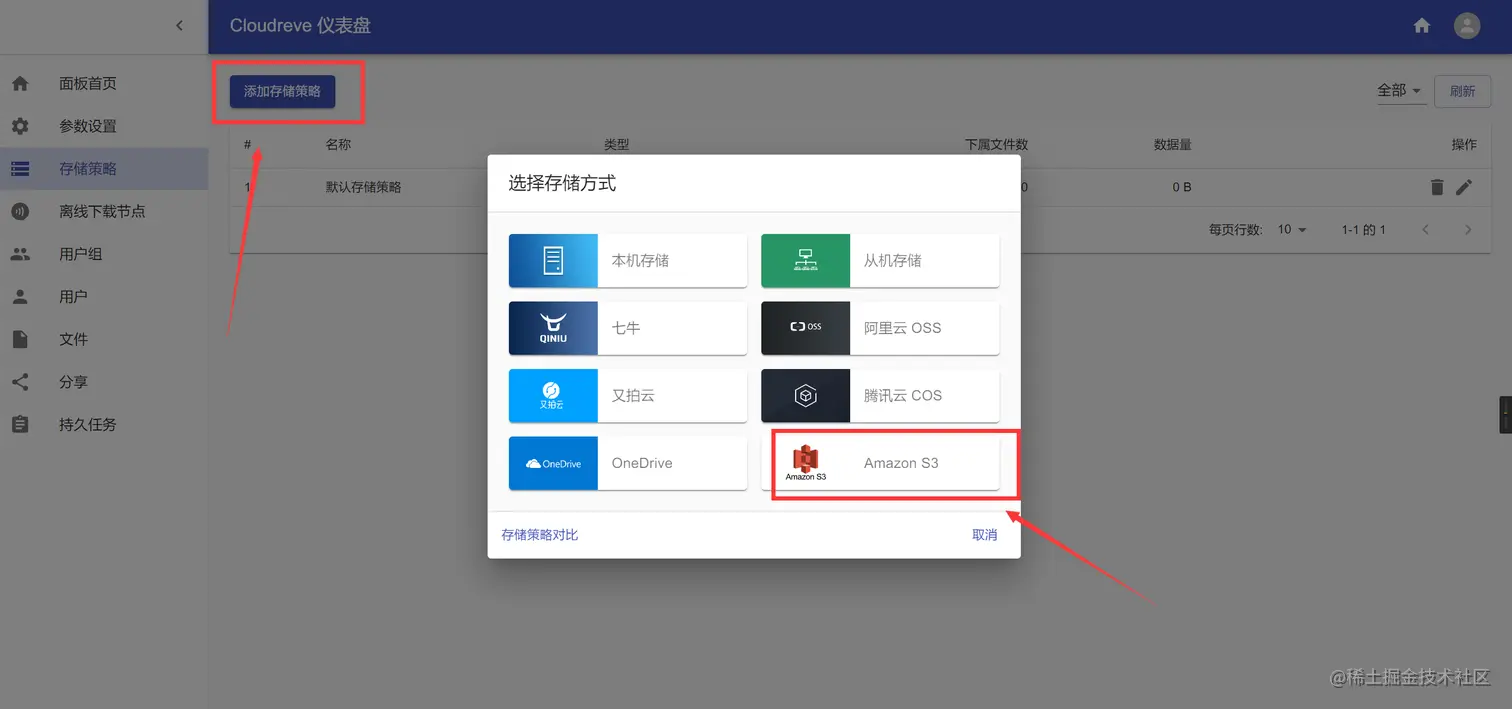
Task: Go to the previous page arrow
Action: pyautogui.click(x=1426, y=230)
